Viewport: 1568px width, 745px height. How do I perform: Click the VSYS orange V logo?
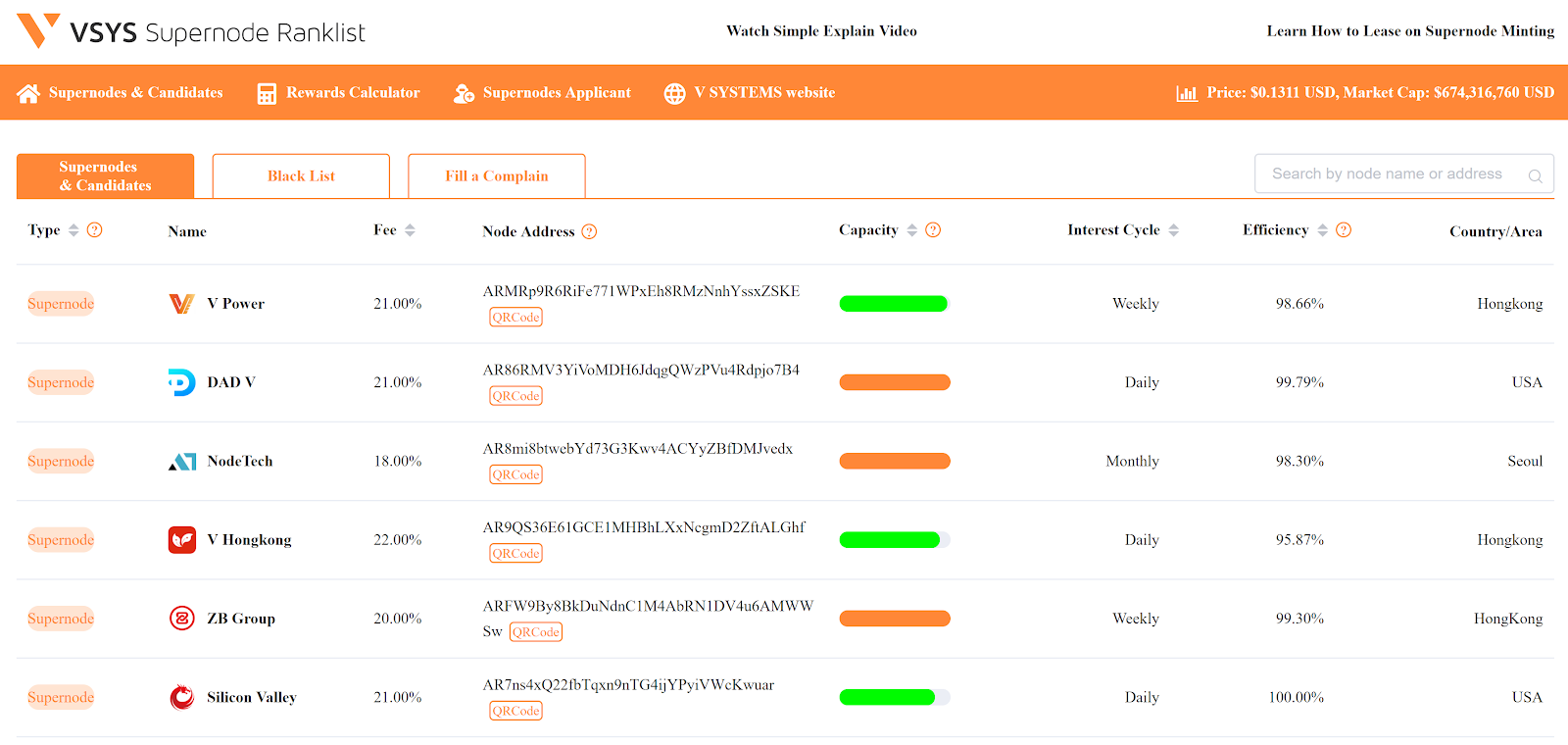pos(38,30)
